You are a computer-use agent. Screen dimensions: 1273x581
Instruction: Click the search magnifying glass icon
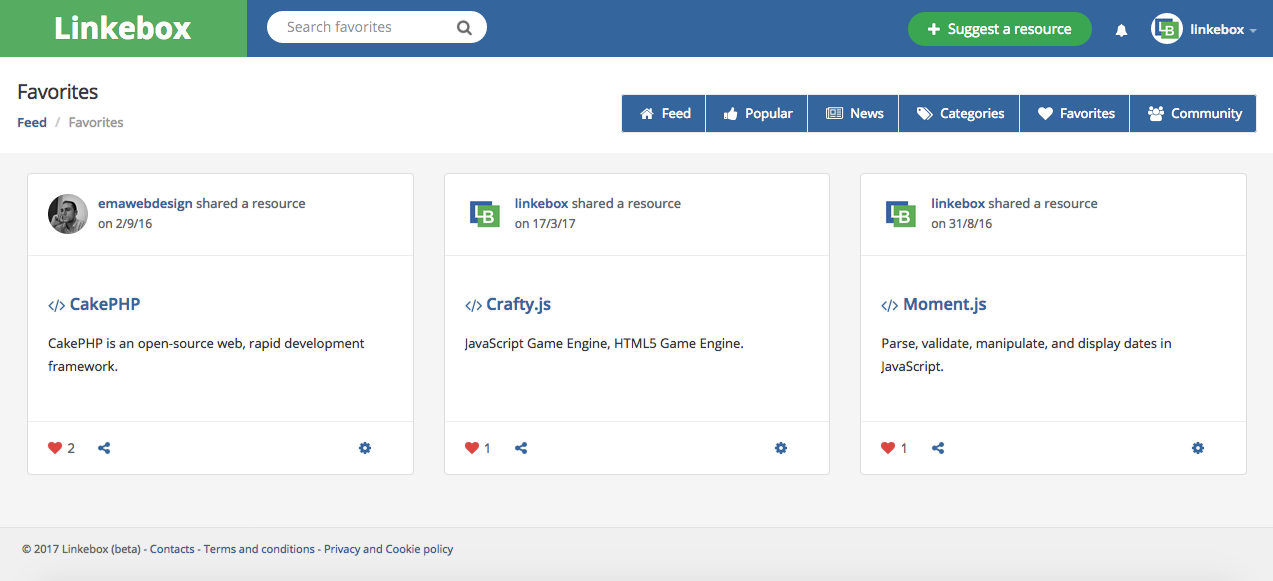tap(463, 27)
